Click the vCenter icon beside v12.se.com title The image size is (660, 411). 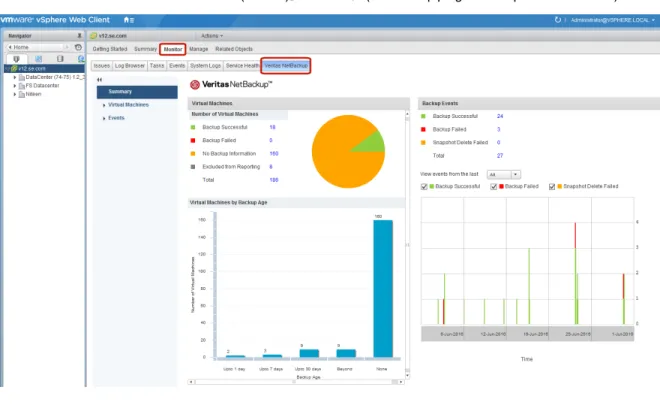(x=93, y=36)
